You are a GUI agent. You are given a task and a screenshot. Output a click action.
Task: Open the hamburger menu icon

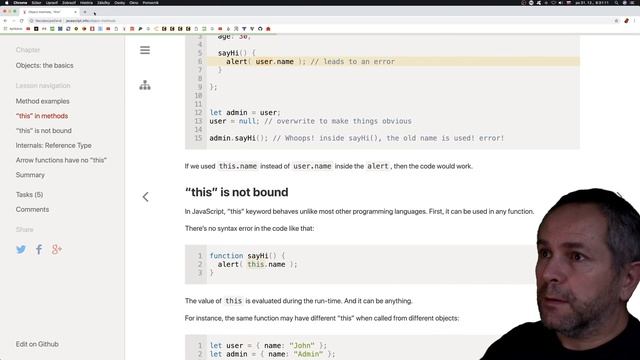tap(145, 50)
